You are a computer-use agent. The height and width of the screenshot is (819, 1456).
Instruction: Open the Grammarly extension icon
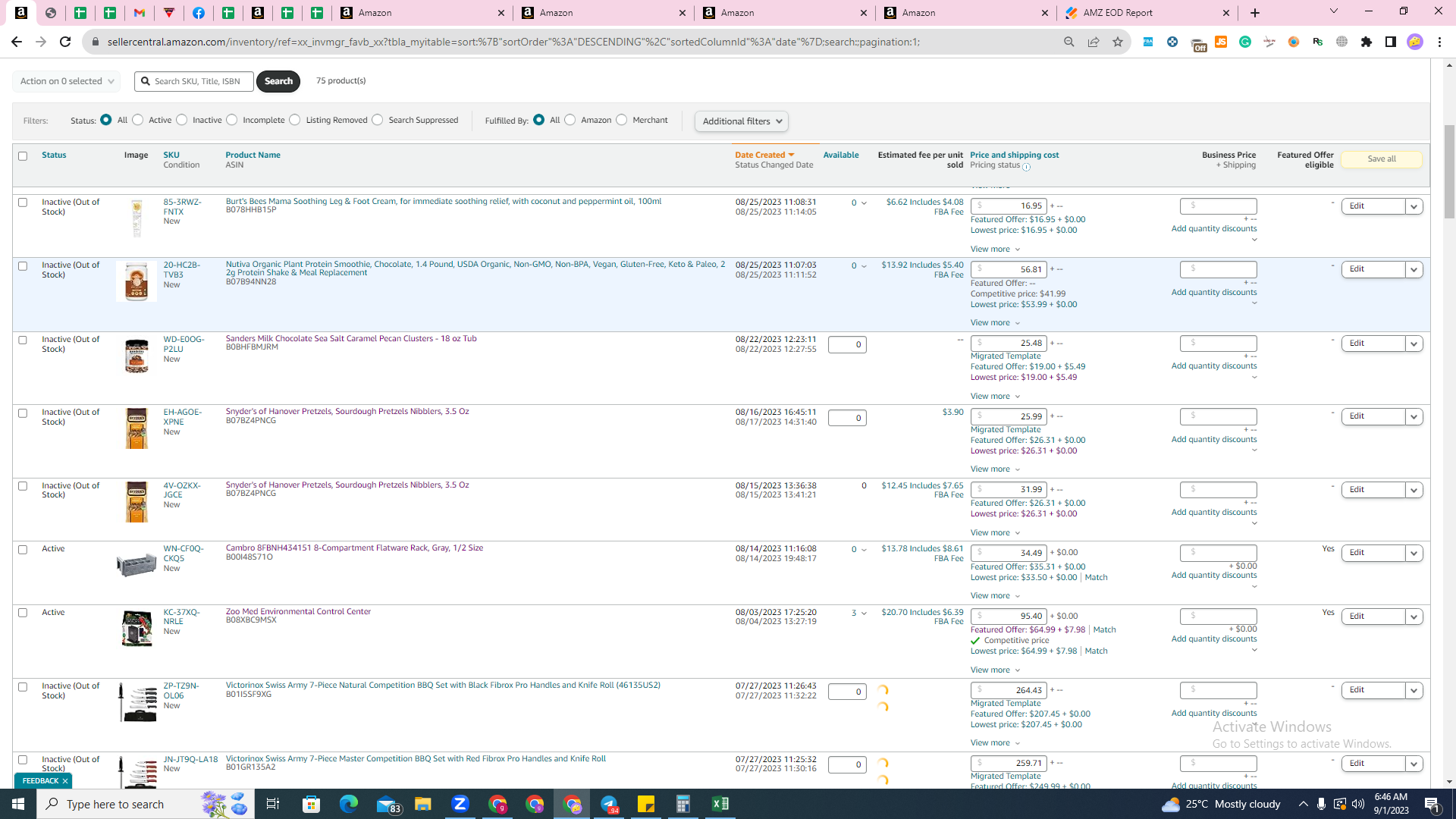[1245, 42]
